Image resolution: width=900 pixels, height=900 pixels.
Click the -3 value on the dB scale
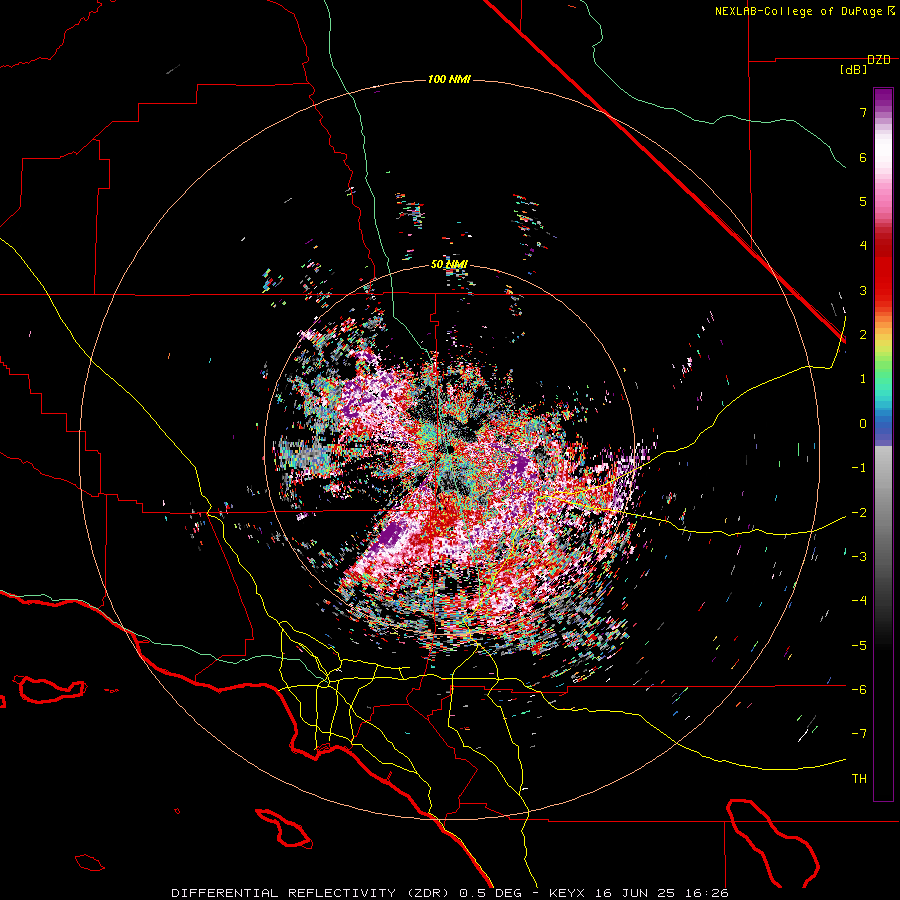point(859,557)
